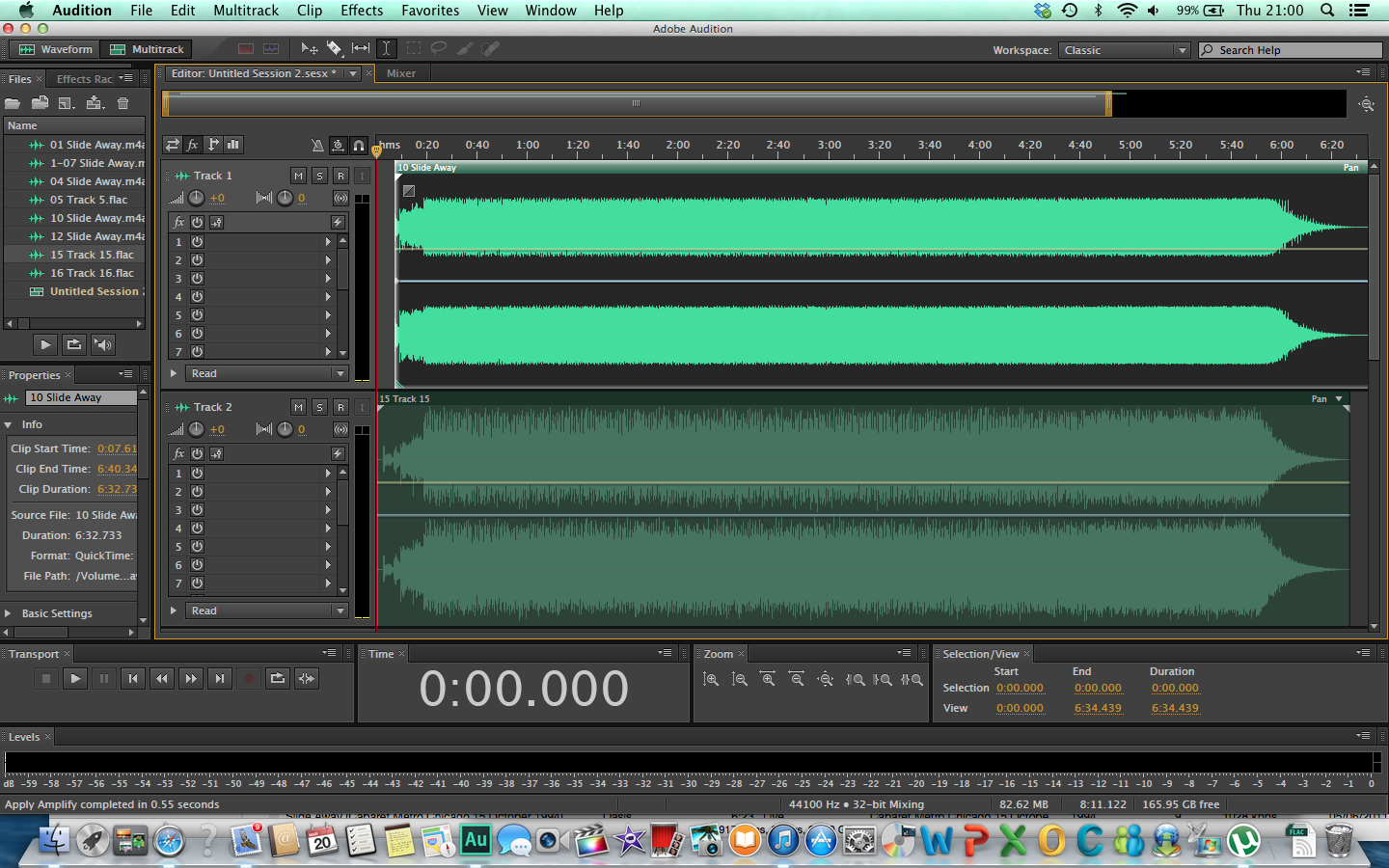Expand the Basic Settings section
Screen dimensions: 1389x868
9,613
